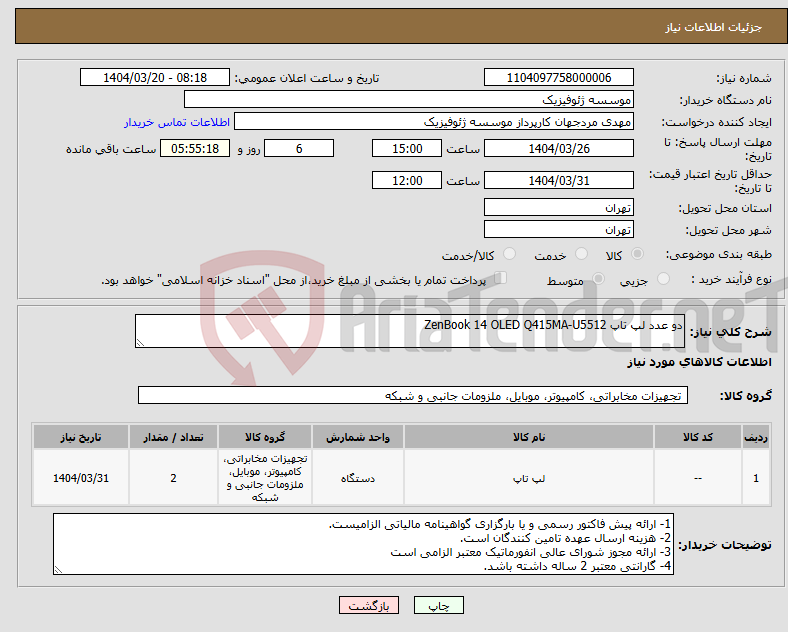Select the کالا/خدمت radio button

[x=509, y=254]
